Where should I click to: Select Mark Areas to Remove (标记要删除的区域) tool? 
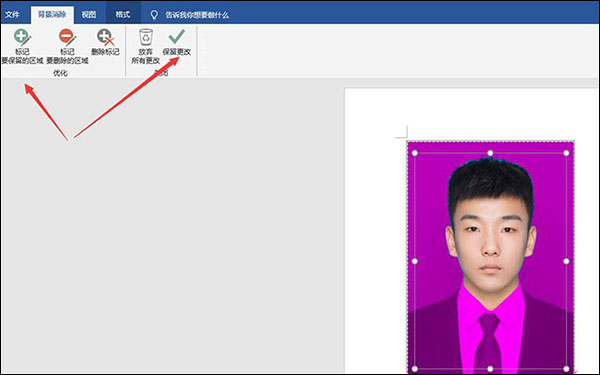click(67, 46)
